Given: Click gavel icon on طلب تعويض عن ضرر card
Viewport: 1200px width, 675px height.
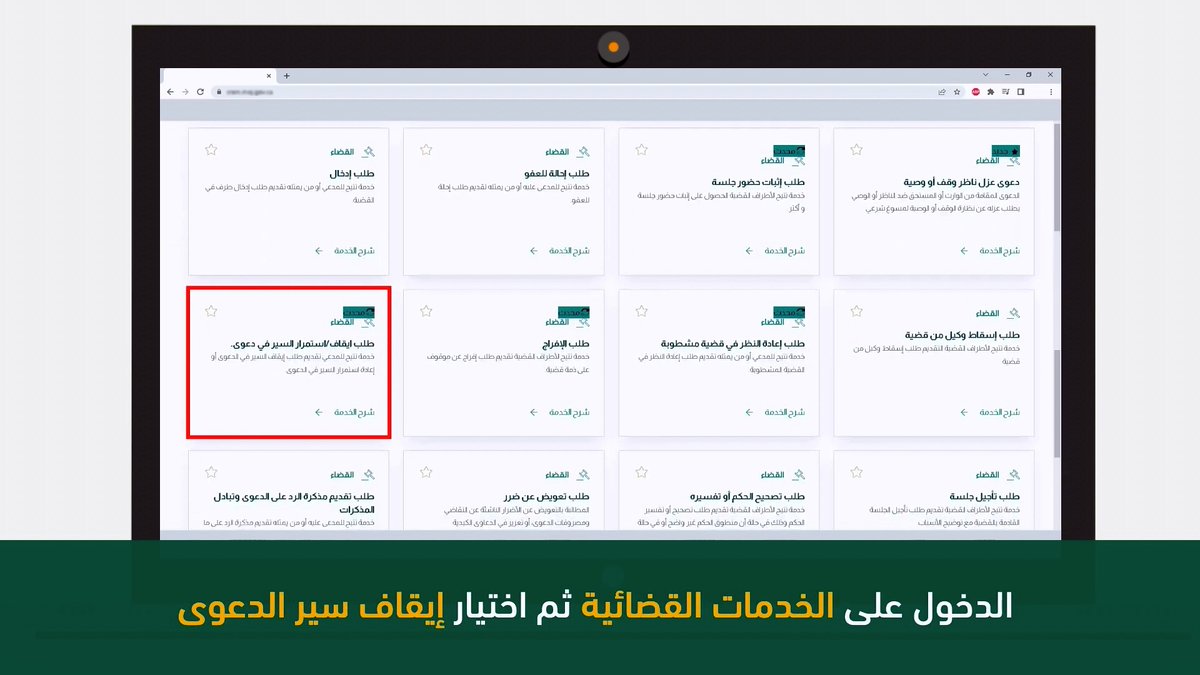Looking at the screenshot, I should click(583, 474).
